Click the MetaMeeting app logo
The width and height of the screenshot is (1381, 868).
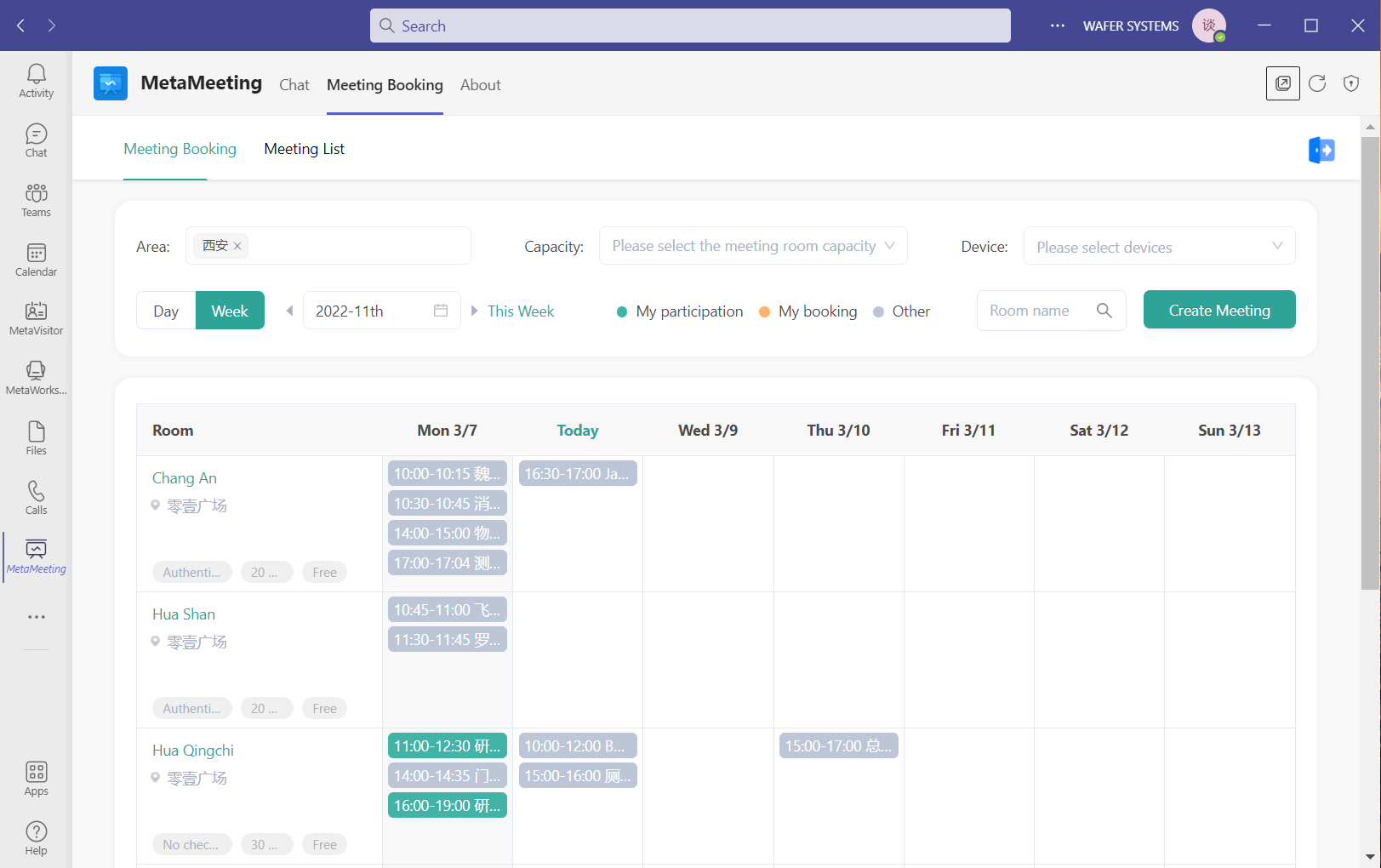(111, 83)
